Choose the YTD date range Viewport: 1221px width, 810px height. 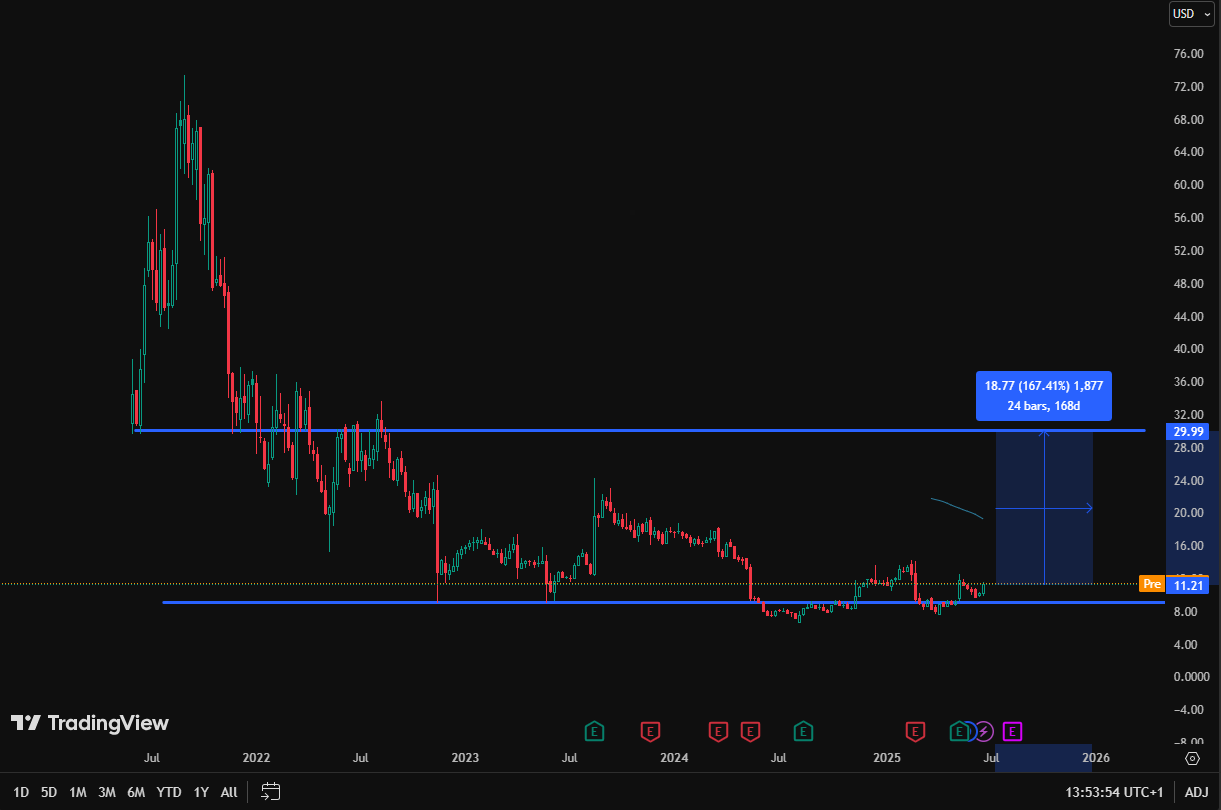pos(169,792)
